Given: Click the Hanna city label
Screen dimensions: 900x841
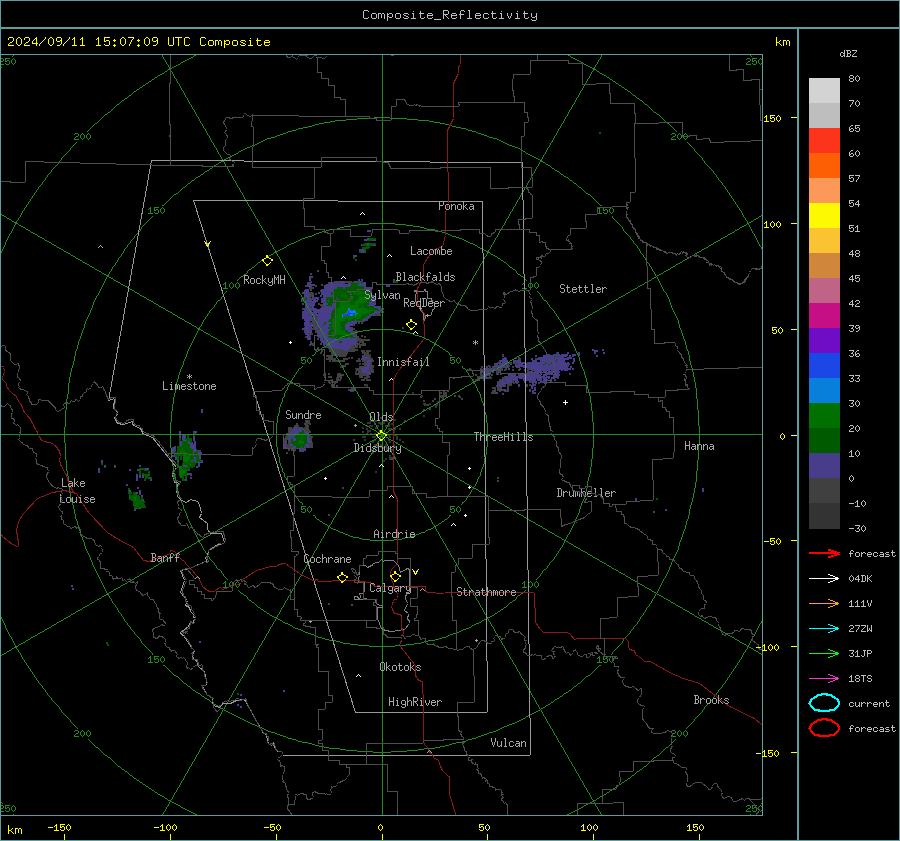Looking at the screenshot, I should coord(699,446).
